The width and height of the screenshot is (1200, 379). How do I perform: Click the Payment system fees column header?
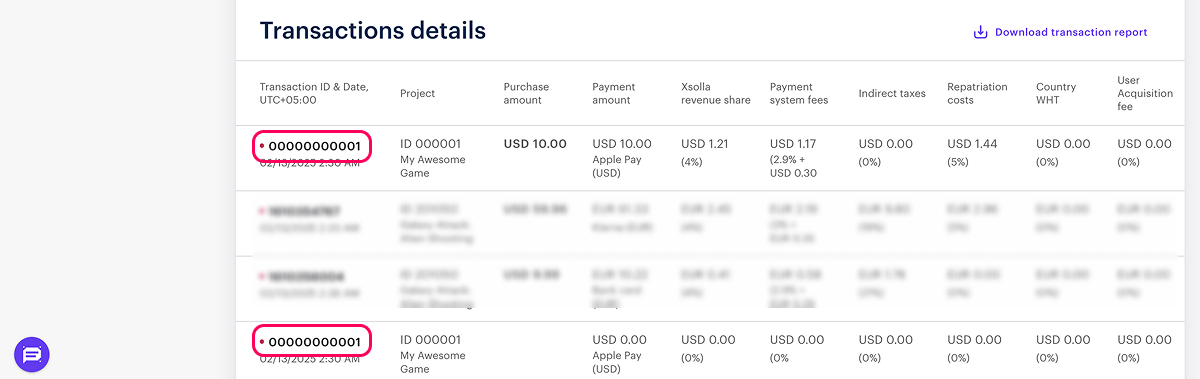(x=794, y=93)
